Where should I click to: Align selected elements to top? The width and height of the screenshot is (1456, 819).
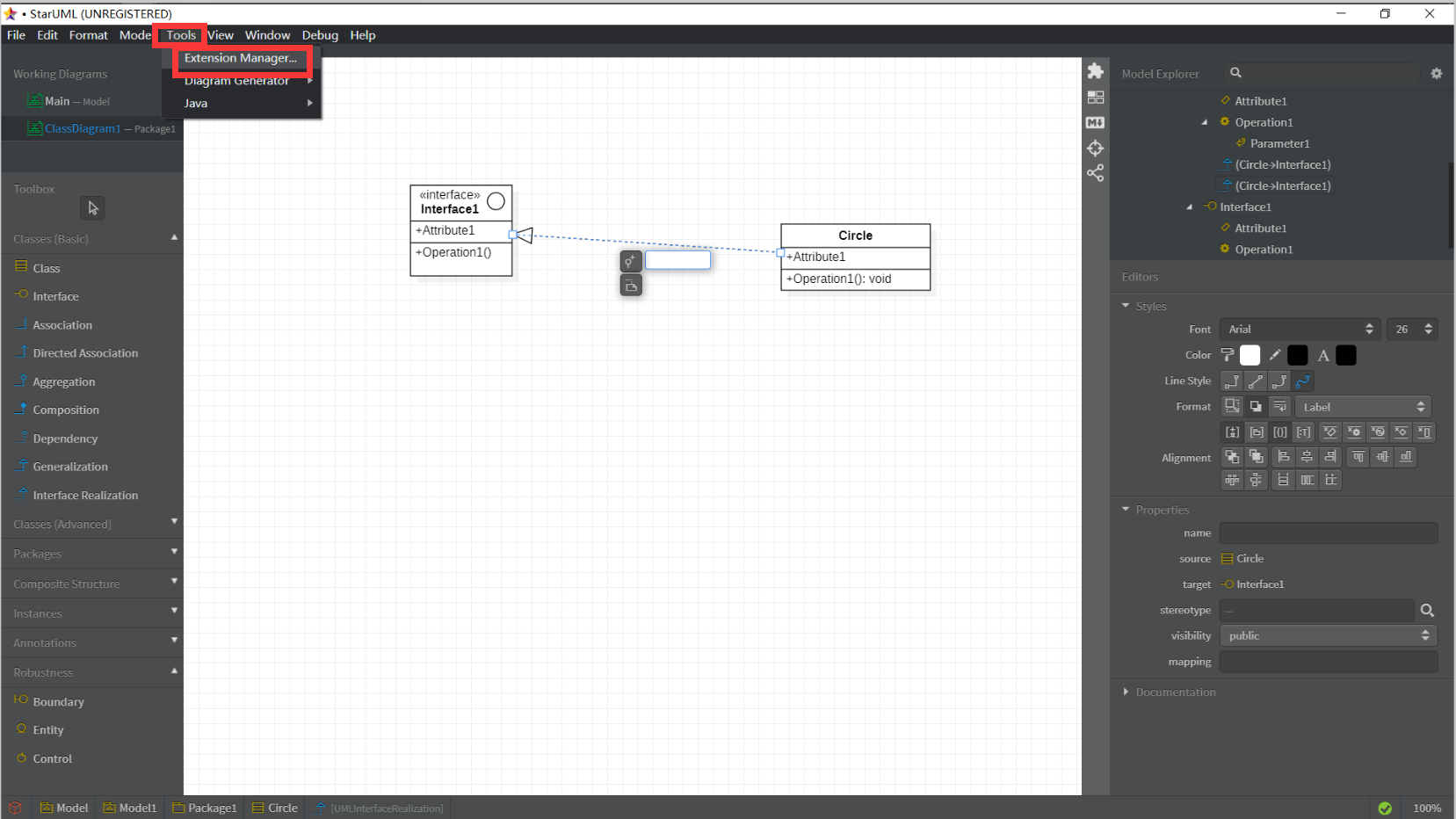[x=1358, y=457]
